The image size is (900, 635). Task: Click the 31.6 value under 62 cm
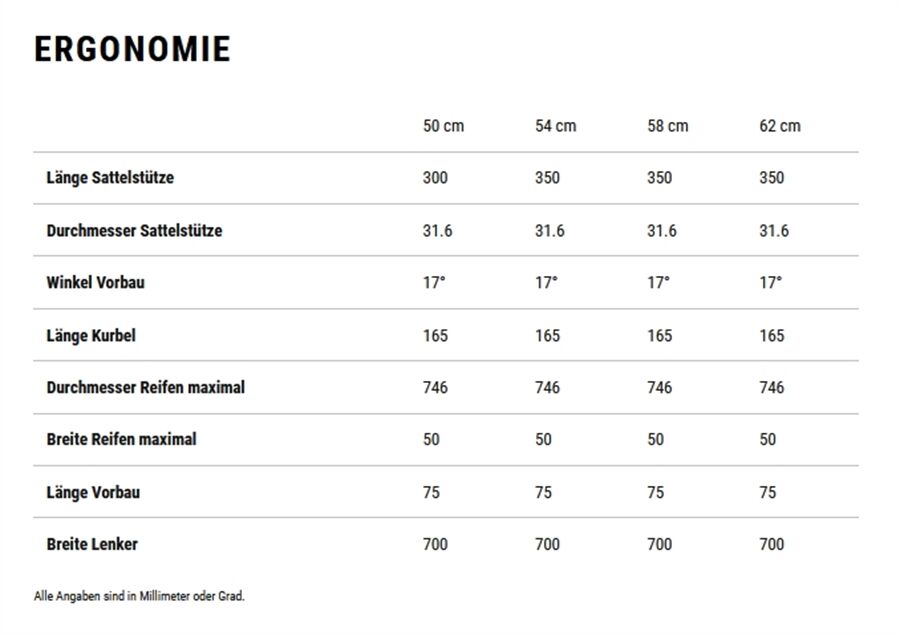(x=774, y=231)
